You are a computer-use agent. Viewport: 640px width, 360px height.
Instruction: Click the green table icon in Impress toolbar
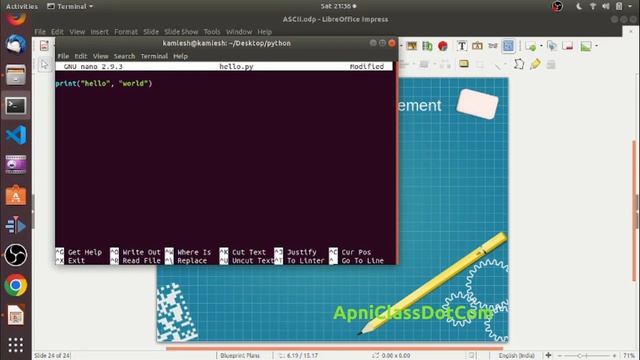coord(427,46)
